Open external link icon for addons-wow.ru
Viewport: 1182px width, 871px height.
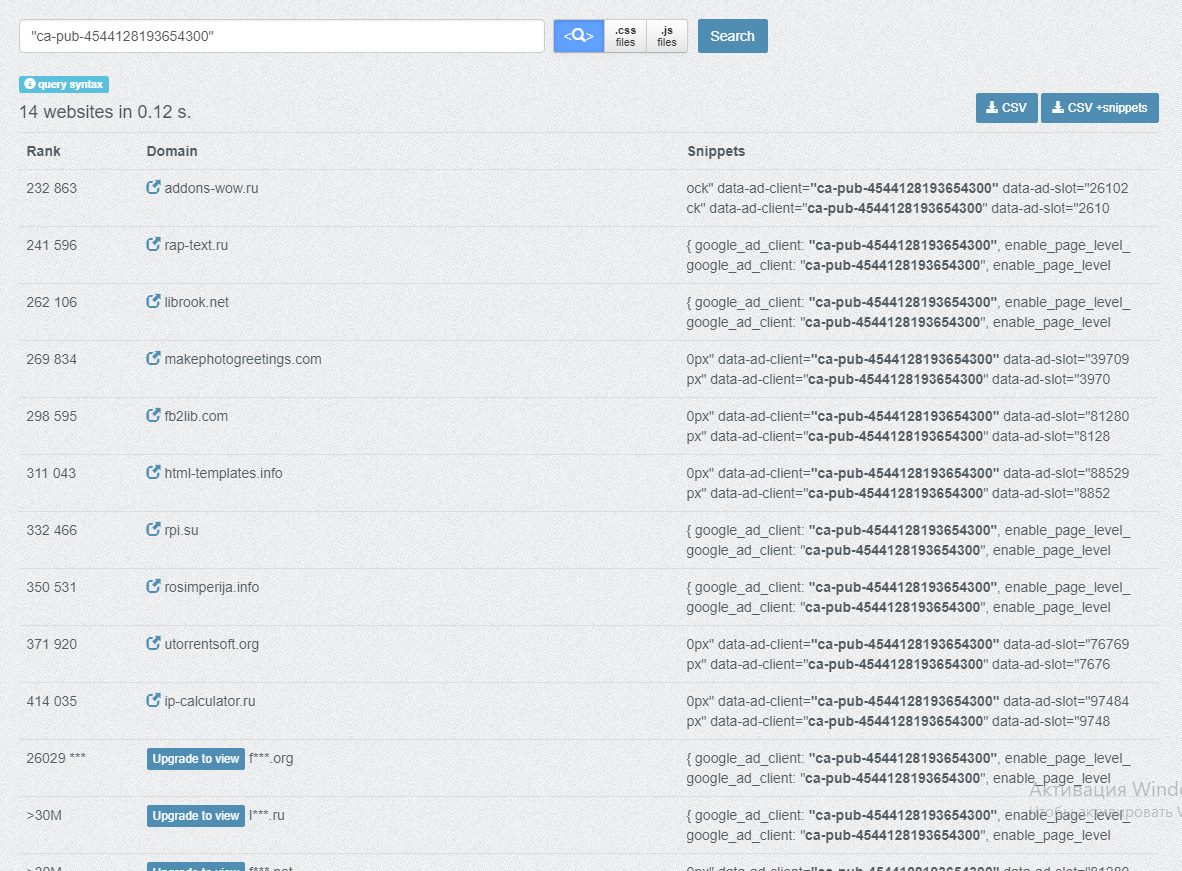[x=153, y=188]
